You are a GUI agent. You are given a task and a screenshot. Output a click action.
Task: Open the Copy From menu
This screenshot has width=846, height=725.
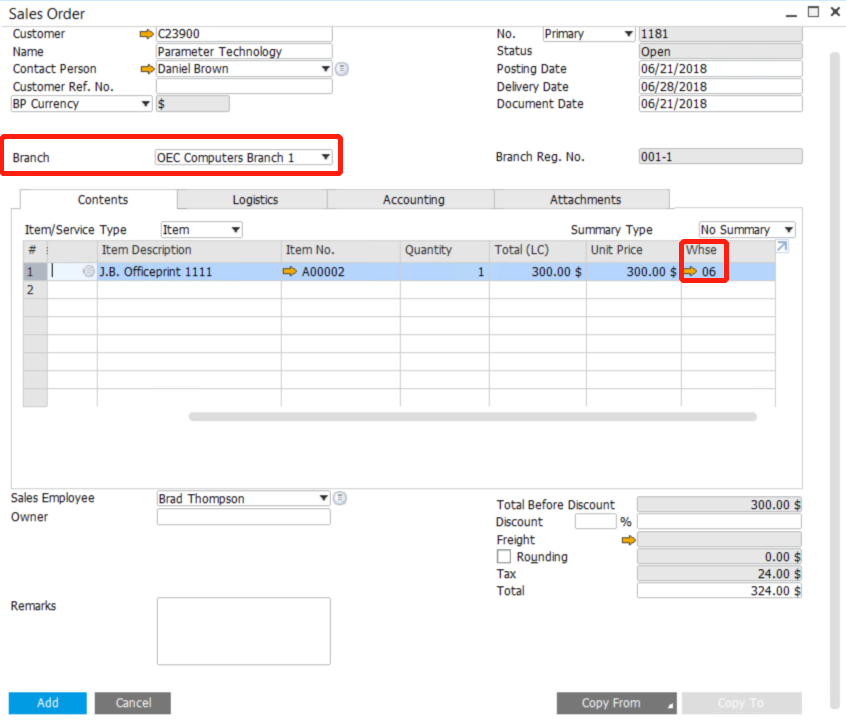tap(616, 702)
